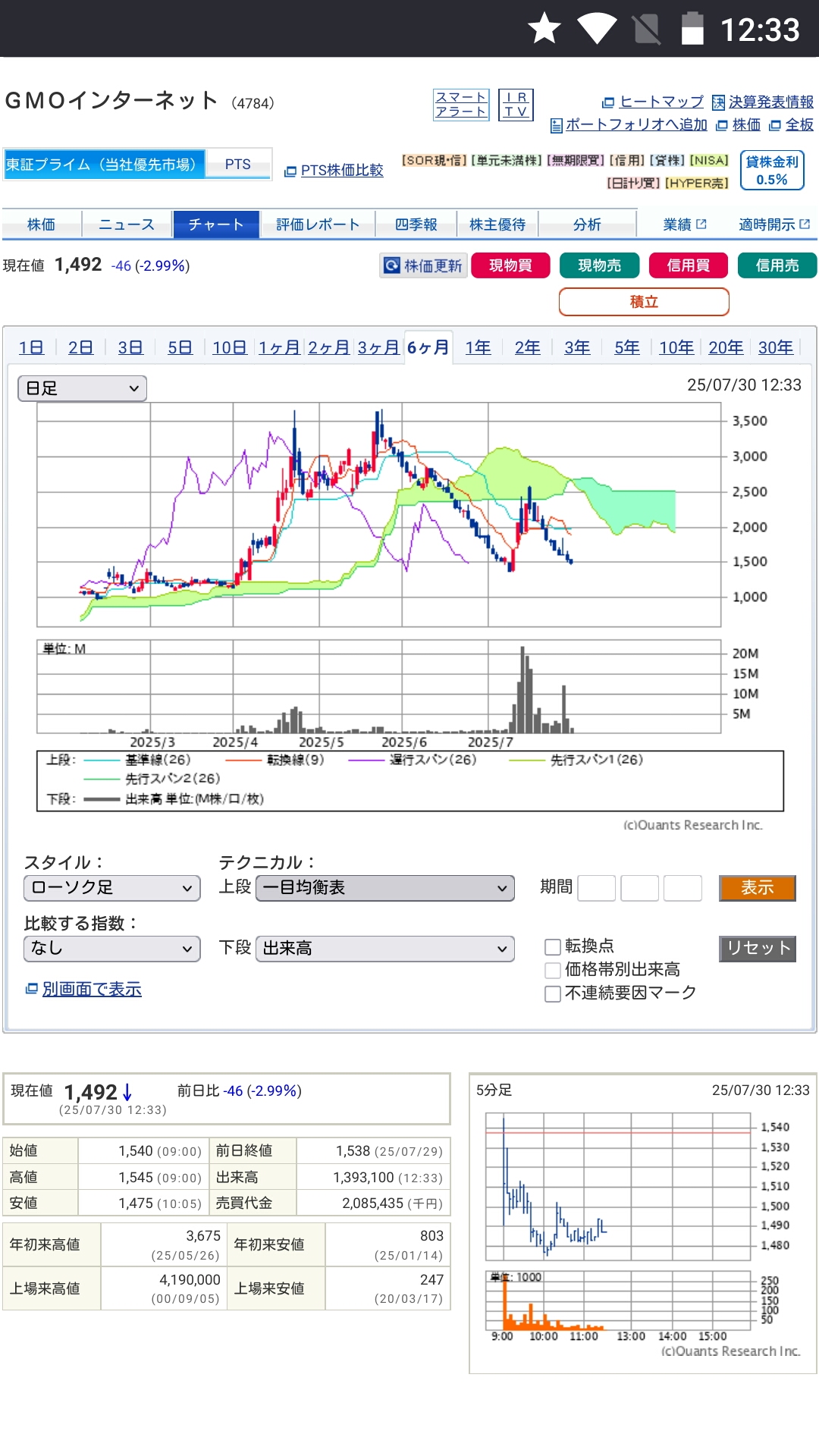Select the 5日 chart period

click(x=180, y=347)
